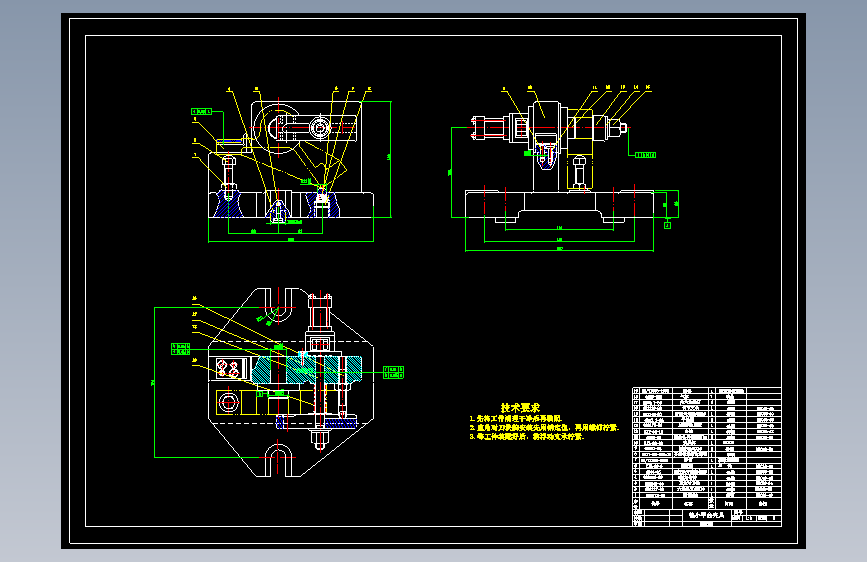Screen dimensions: 867x562
Task: Click the drawing name cell in the title block
Action: point(706,514)
